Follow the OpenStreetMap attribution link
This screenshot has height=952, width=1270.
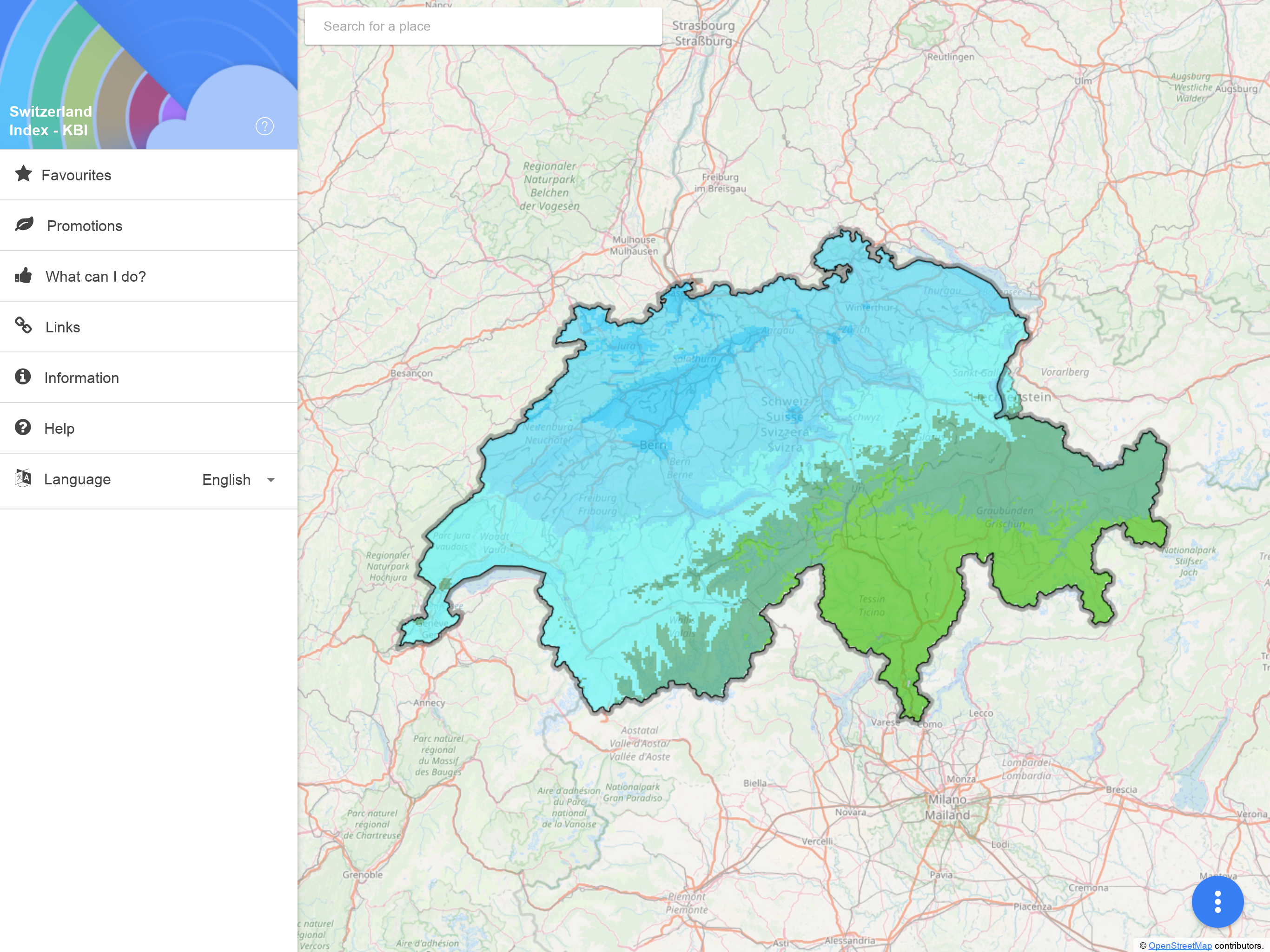pos(1180,945)
